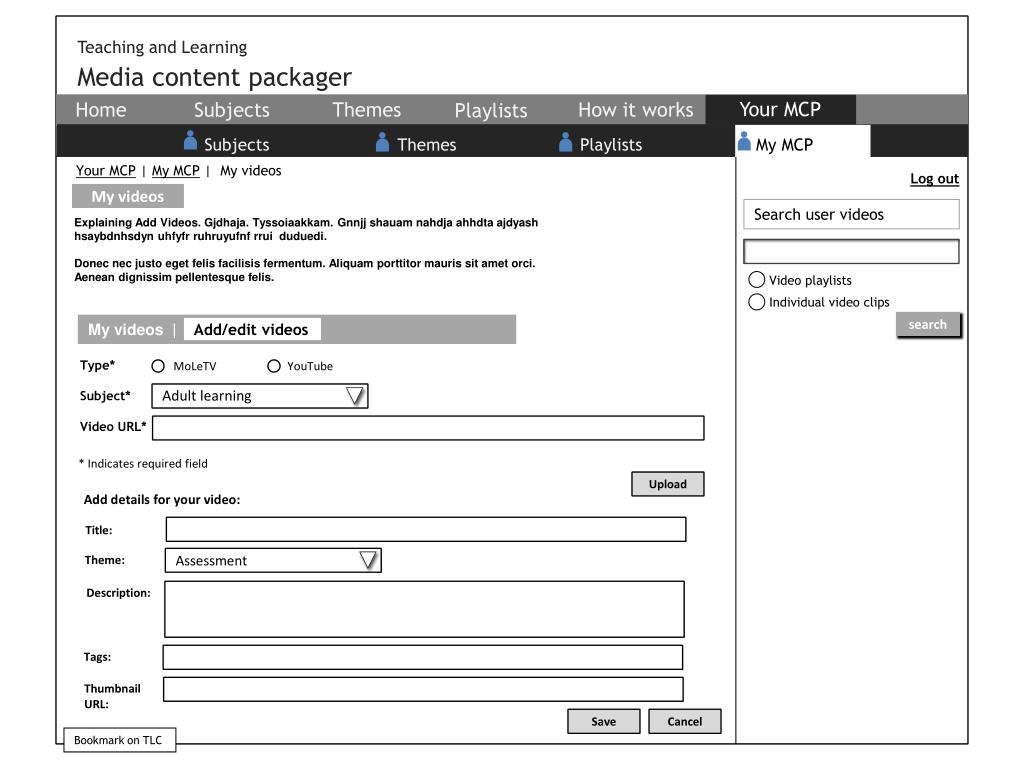This screenshot has height=768, width=1024.
Task: Switch to the Add/edit videos tab
Action: click(x=251, y=330)
